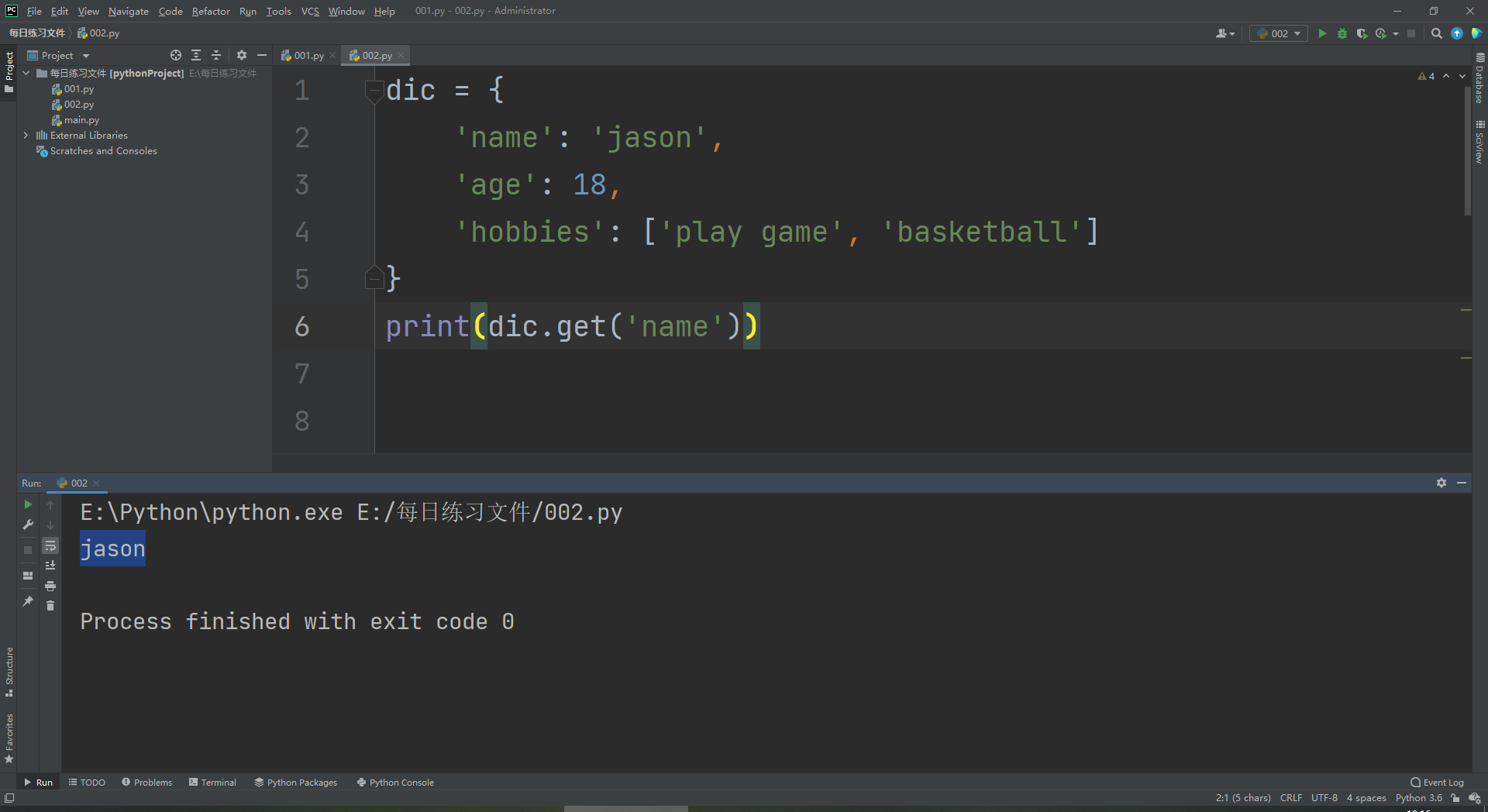This screenshot has height=812, width=1488.
Task: Open the Terminal tool window
Action: tap(212, 783)
